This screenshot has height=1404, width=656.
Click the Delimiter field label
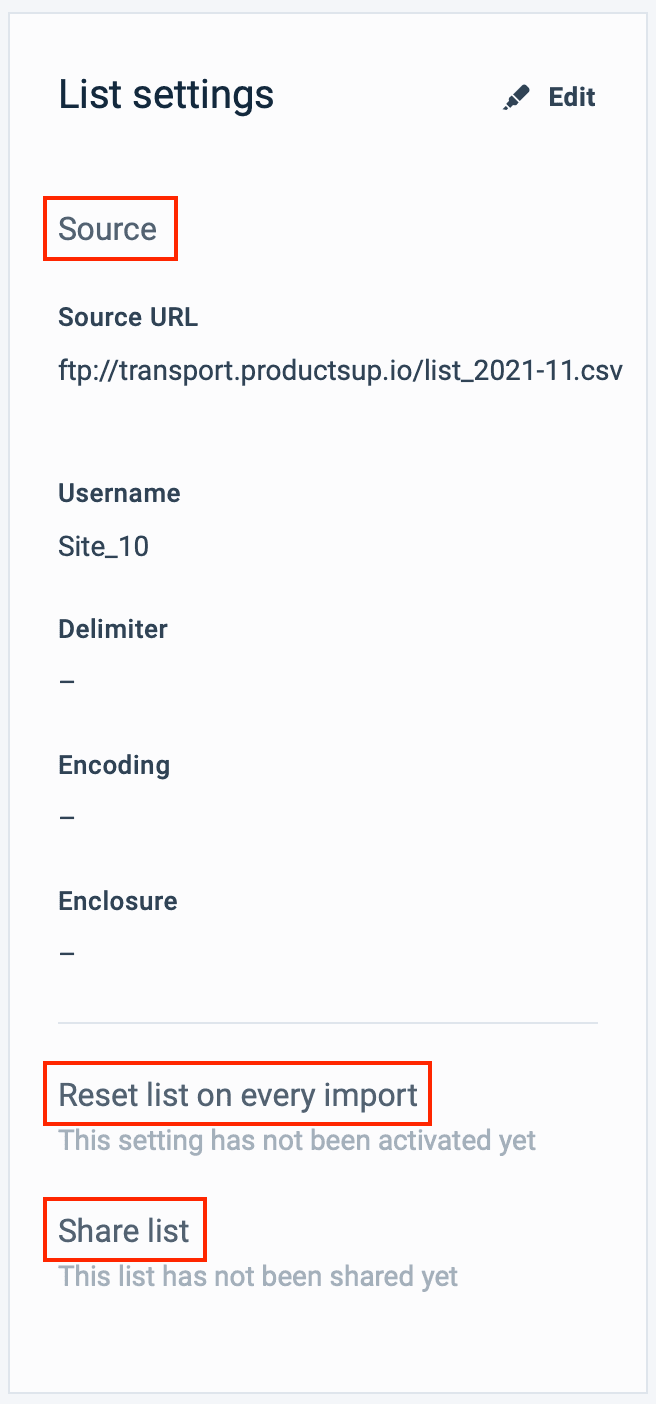(x=113, y=630)
